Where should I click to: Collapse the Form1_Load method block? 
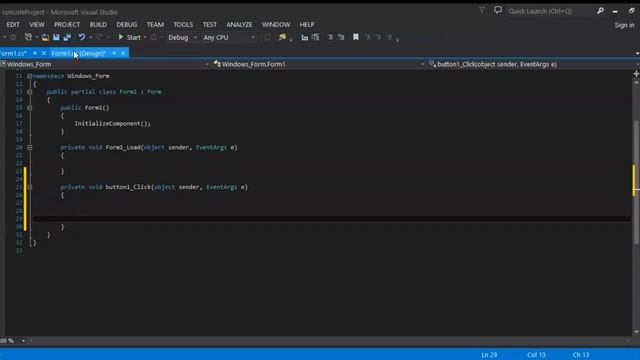coord(29,147)
